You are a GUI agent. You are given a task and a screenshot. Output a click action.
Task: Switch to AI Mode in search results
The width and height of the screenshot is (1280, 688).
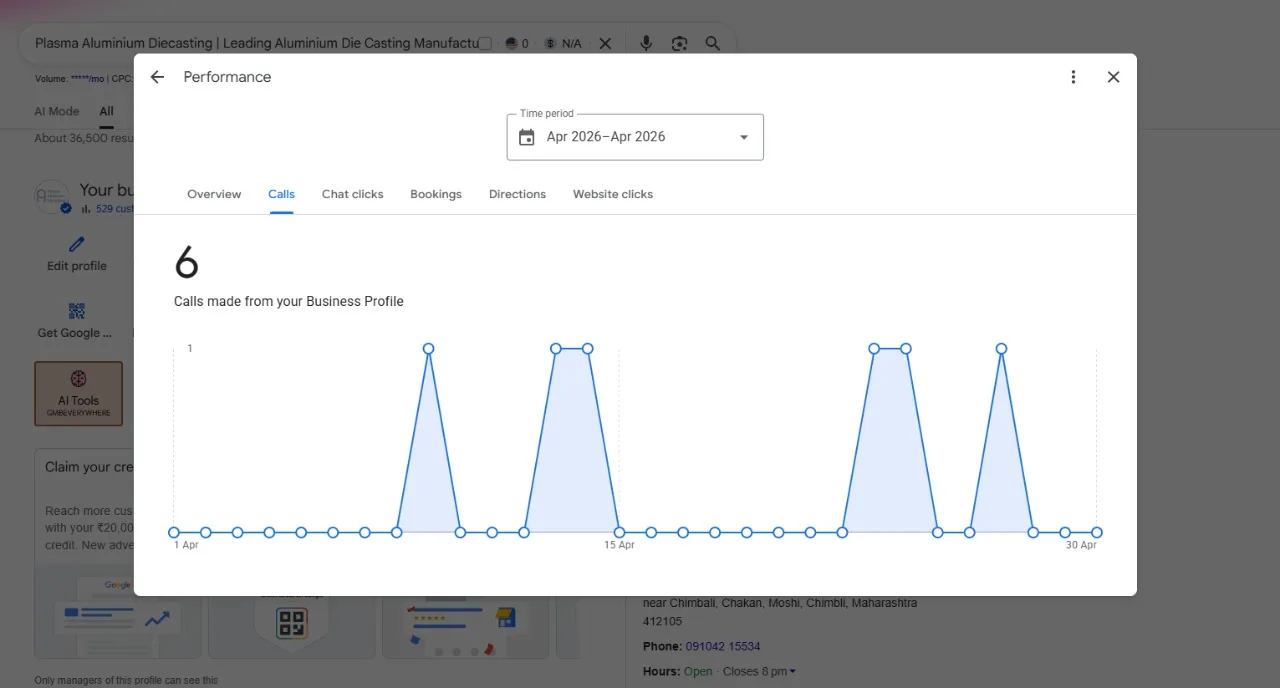tap(57, 111)
